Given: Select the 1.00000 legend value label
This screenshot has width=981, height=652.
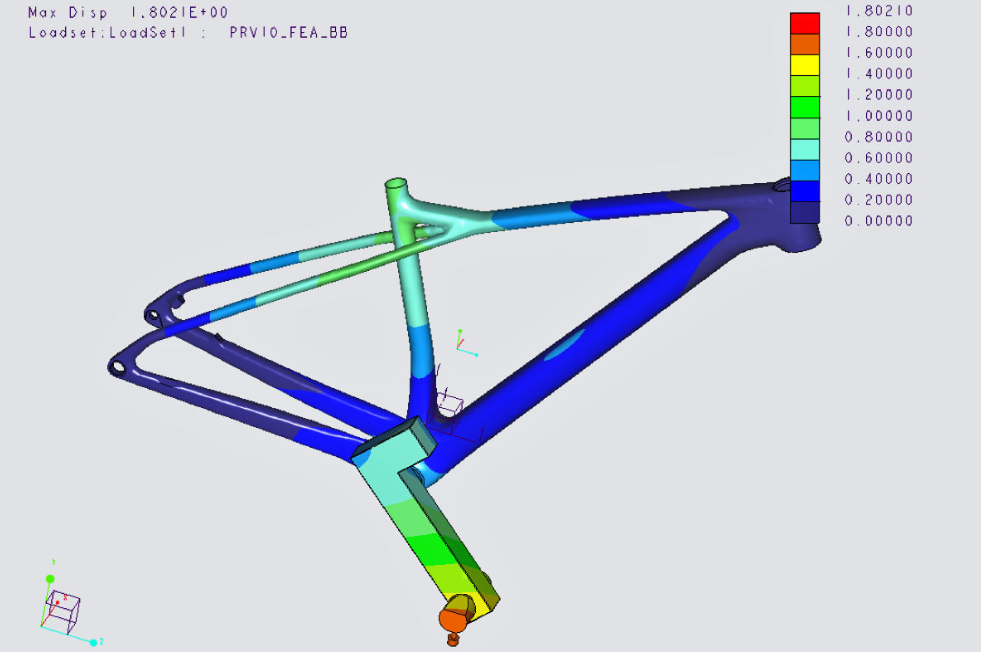Looking at the screenshot, I should (x=879, y=116).
